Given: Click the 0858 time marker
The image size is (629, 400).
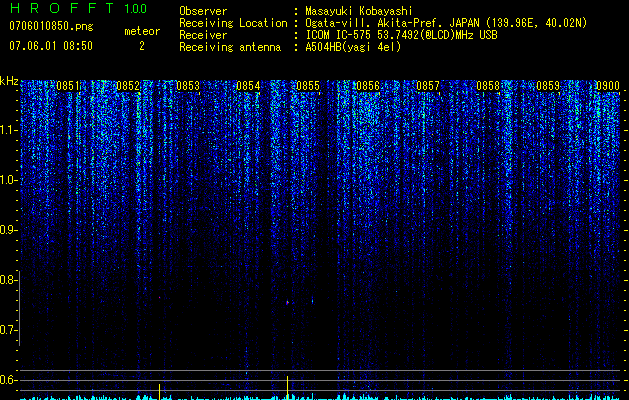Looking at the screenshot, I should (488, 86).
